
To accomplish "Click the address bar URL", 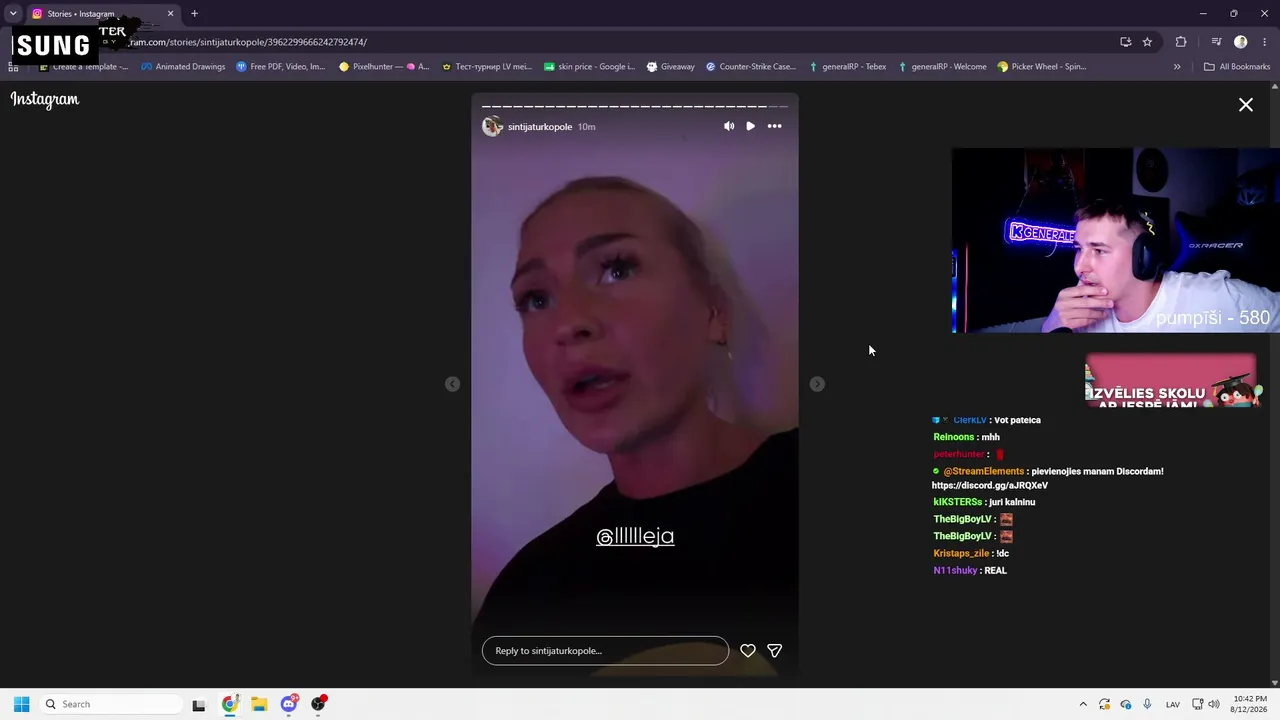I will point(248,42).
